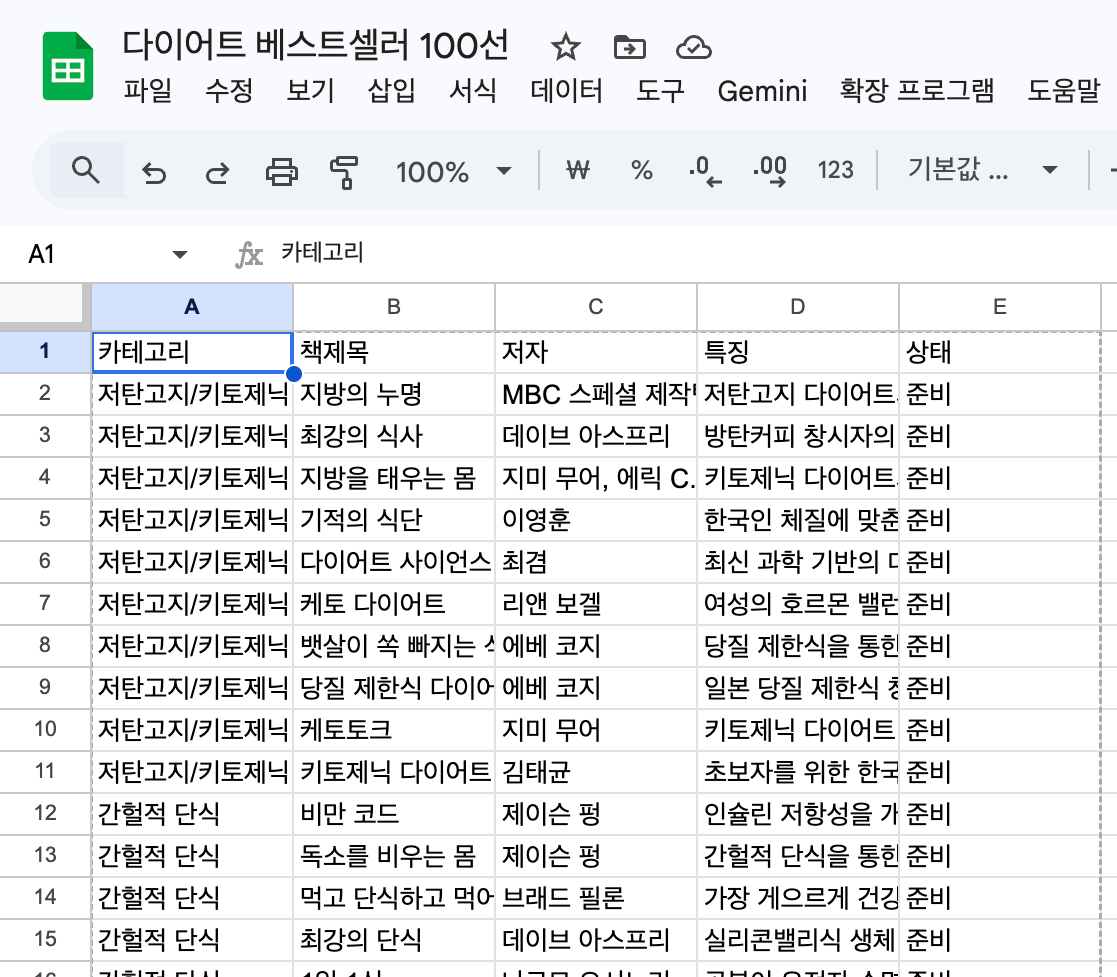Redo the last undone action

pos(216,172)
